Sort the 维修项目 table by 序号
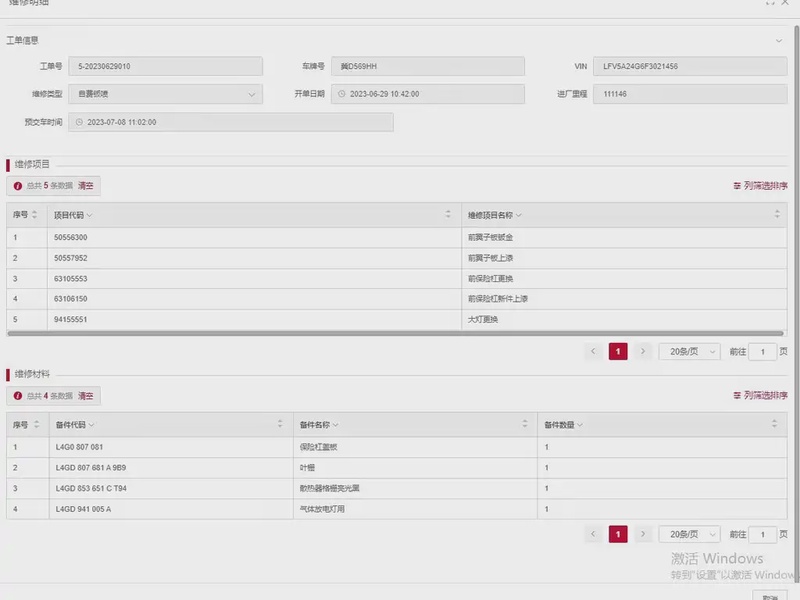Image resolution: width=800 pixels, height=600 pixels. [35, 215]
